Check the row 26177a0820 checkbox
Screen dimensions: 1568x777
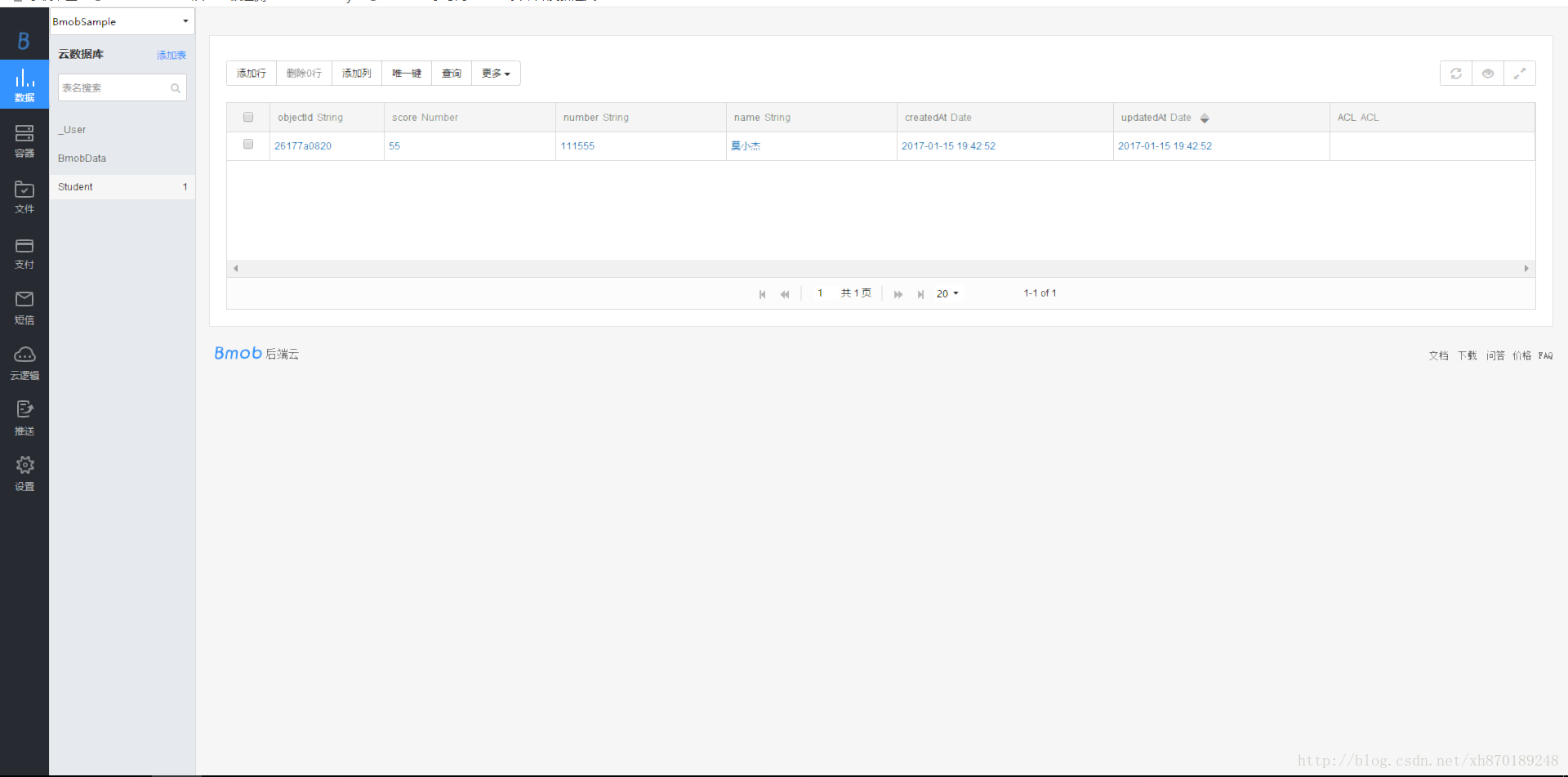[248, 144]
